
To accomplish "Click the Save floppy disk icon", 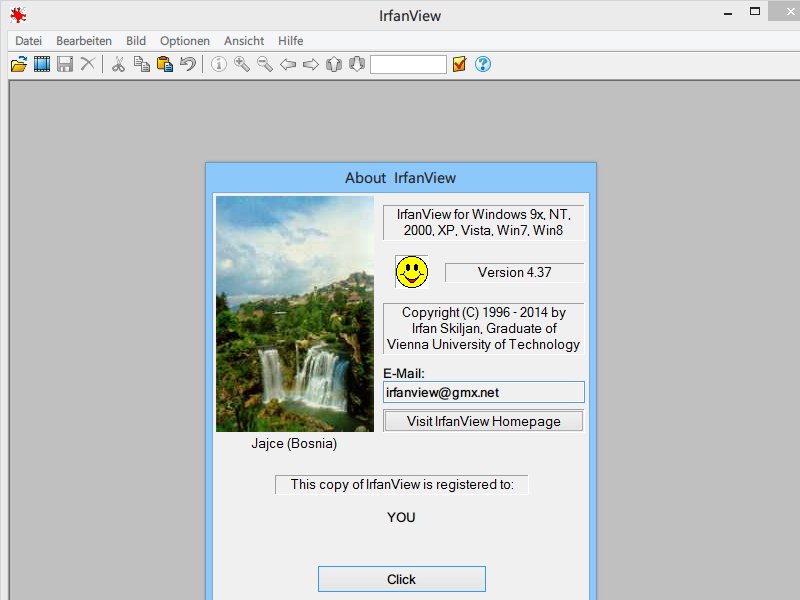I will [65, 64].
